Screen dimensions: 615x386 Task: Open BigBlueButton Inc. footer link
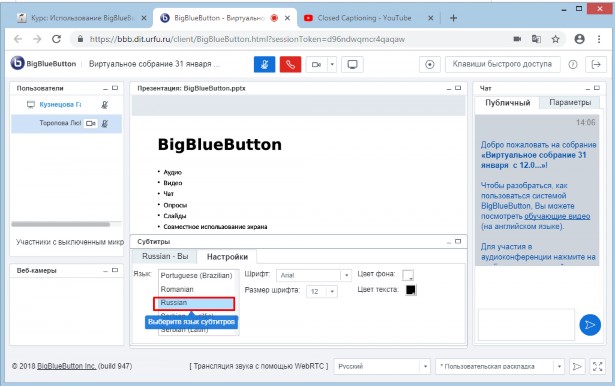67,366
